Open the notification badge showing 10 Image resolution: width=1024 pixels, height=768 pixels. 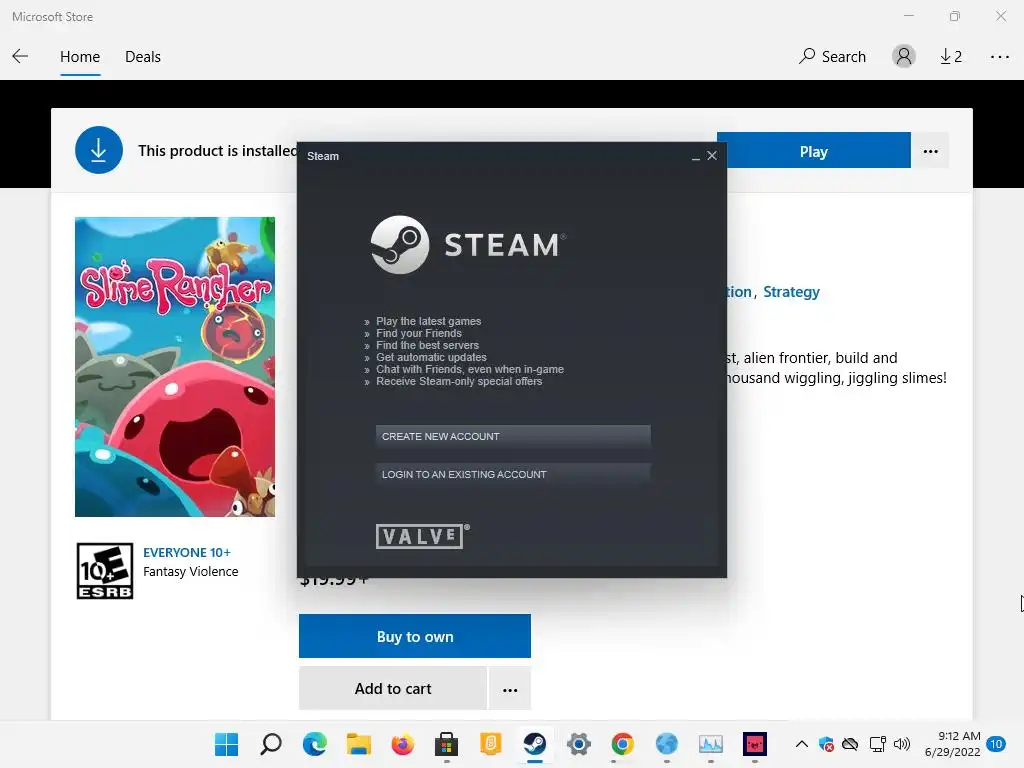click(x=996, y=744)
